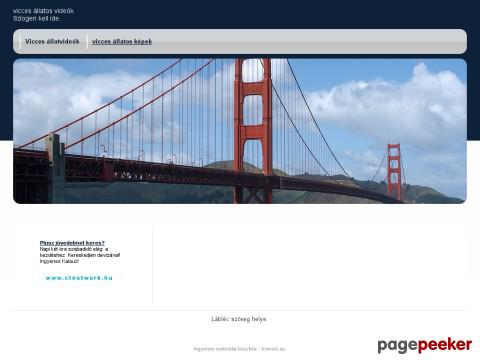
Task: Click the empty gray navigation bar area
Action: click(x=309, y=42)
